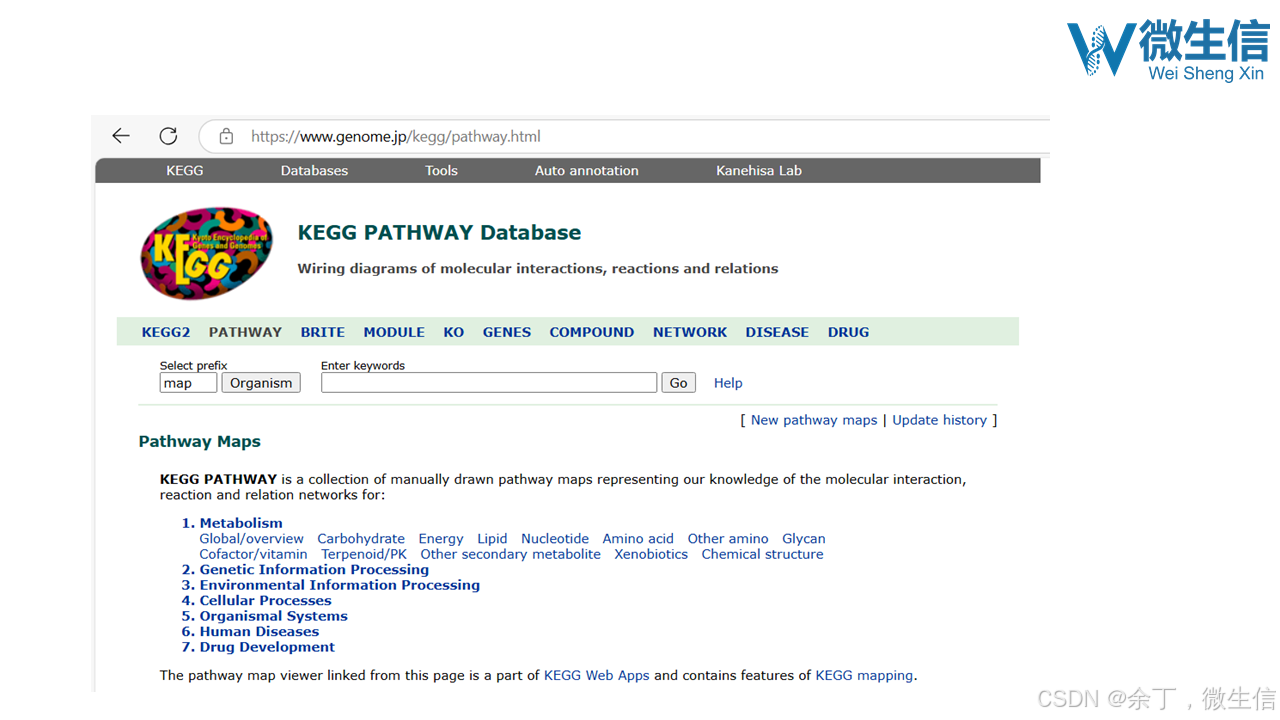1280x720 pixels.
Task: Switch to the COMPOUND tab
Action: [x=592, y=331]
